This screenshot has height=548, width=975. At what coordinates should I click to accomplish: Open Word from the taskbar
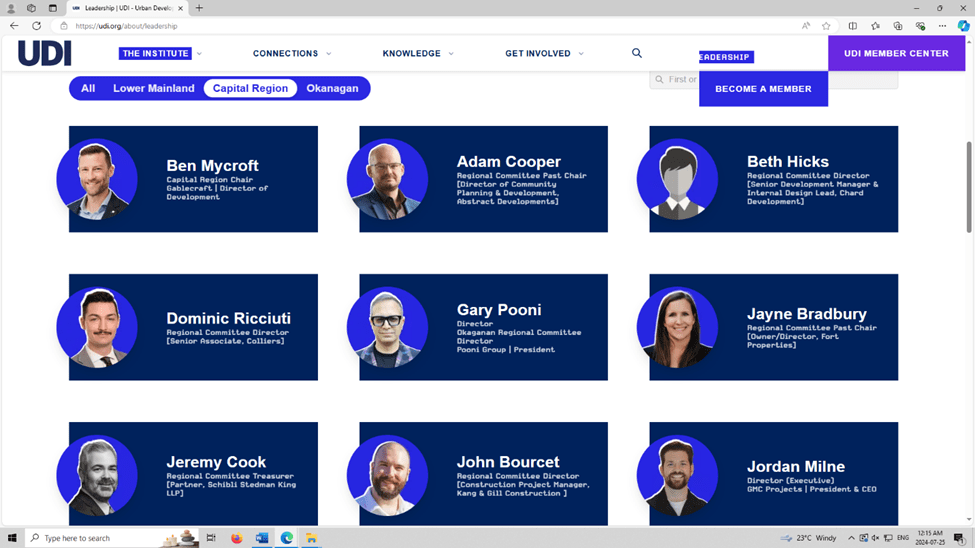tap(262, 538)
